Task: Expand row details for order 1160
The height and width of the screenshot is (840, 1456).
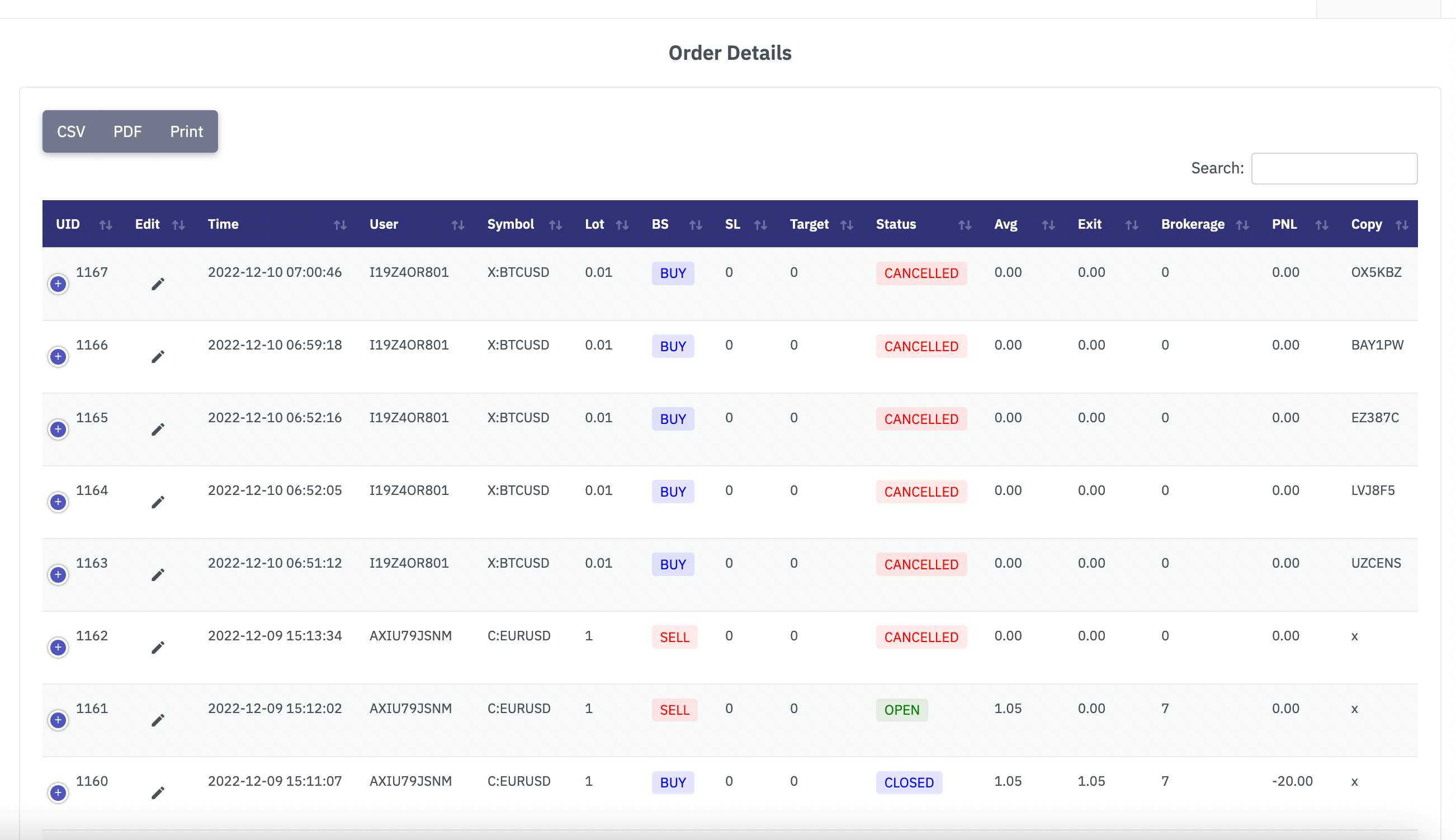Action: coord(58,792)
